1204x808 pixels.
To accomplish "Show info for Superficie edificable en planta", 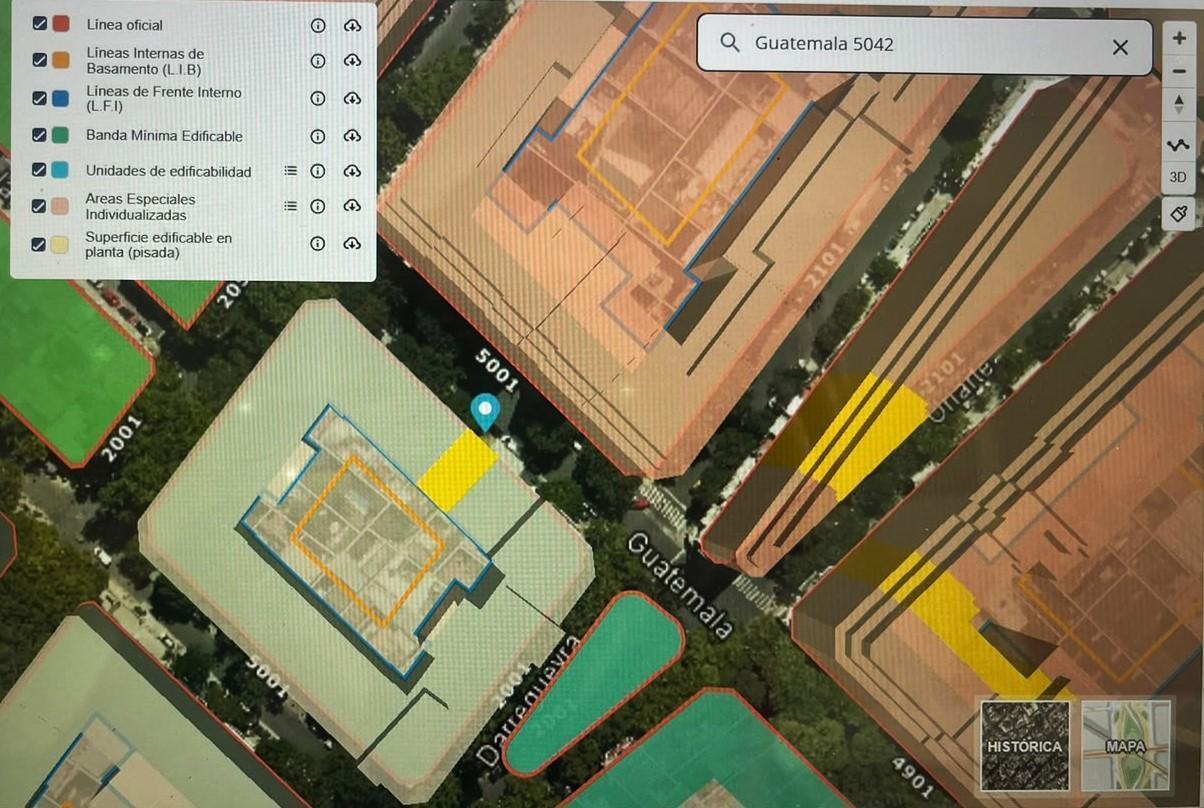I will coord(318,243).
